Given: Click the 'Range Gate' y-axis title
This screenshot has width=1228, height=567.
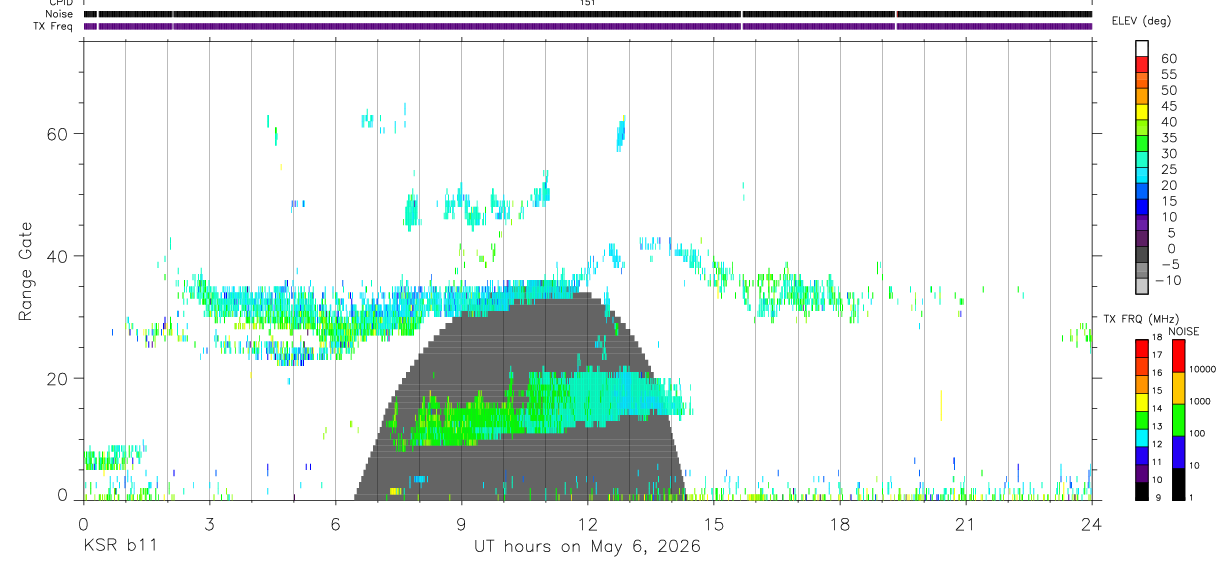Looking at the screenshot, I should coord(26,271).
